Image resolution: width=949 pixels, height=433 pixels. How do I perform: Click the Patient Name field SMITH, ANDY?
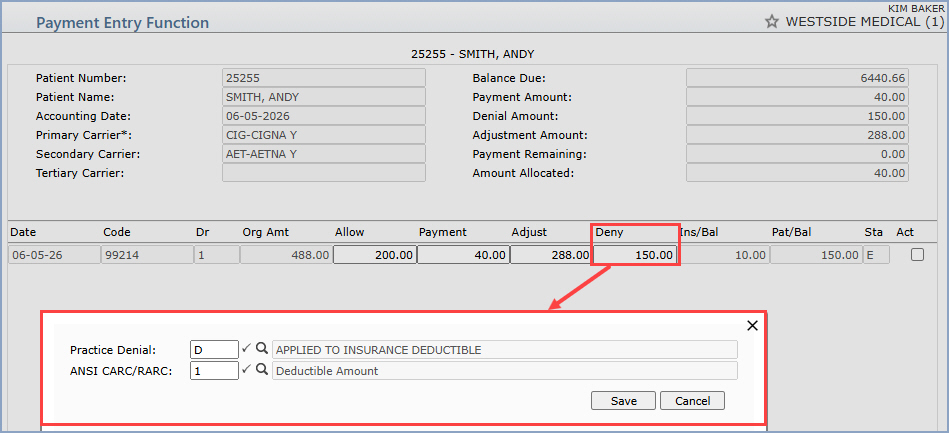[324, 97]
